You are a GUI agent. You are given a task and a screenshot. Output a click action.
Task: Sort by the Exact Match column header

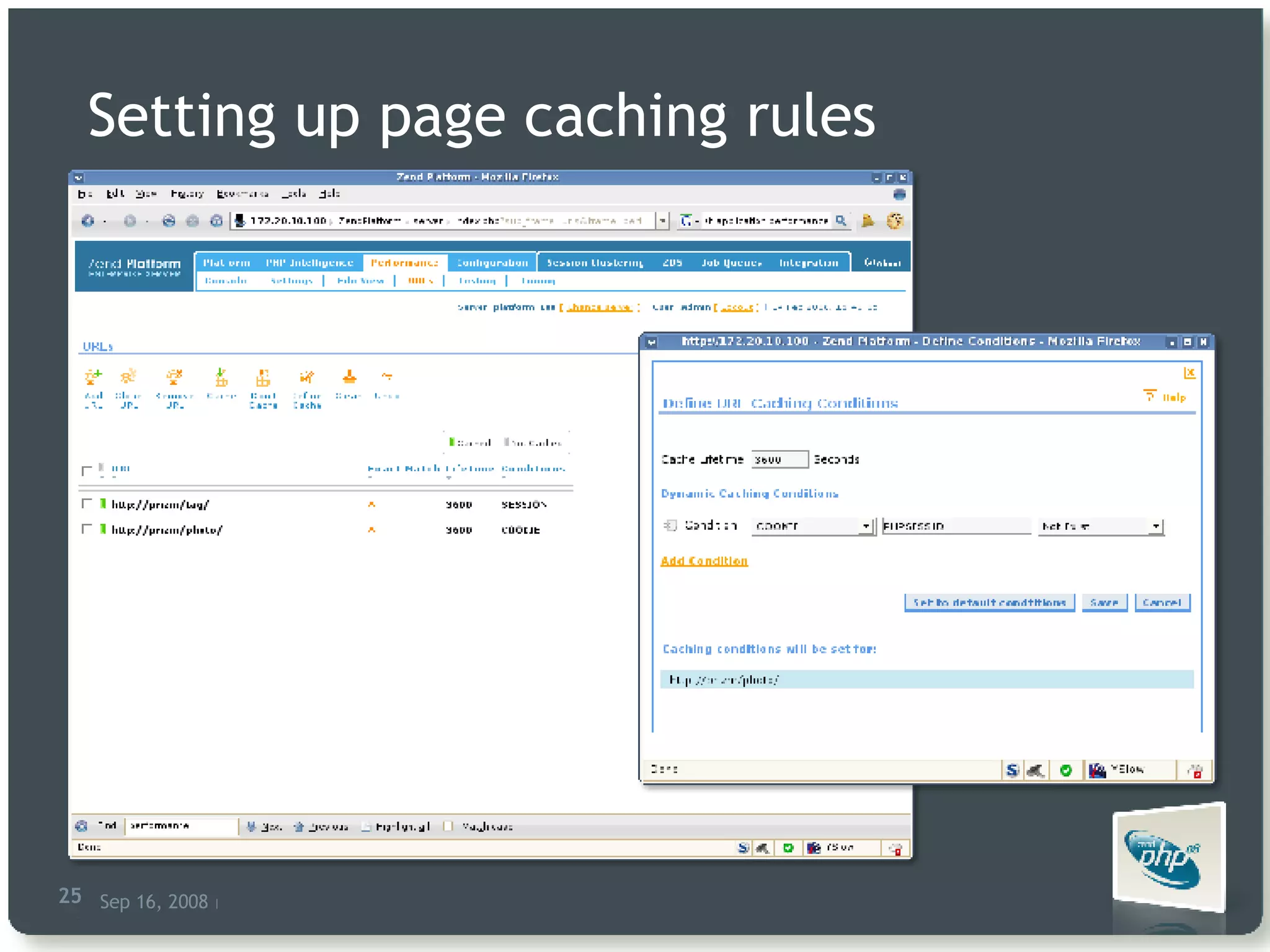404,469
